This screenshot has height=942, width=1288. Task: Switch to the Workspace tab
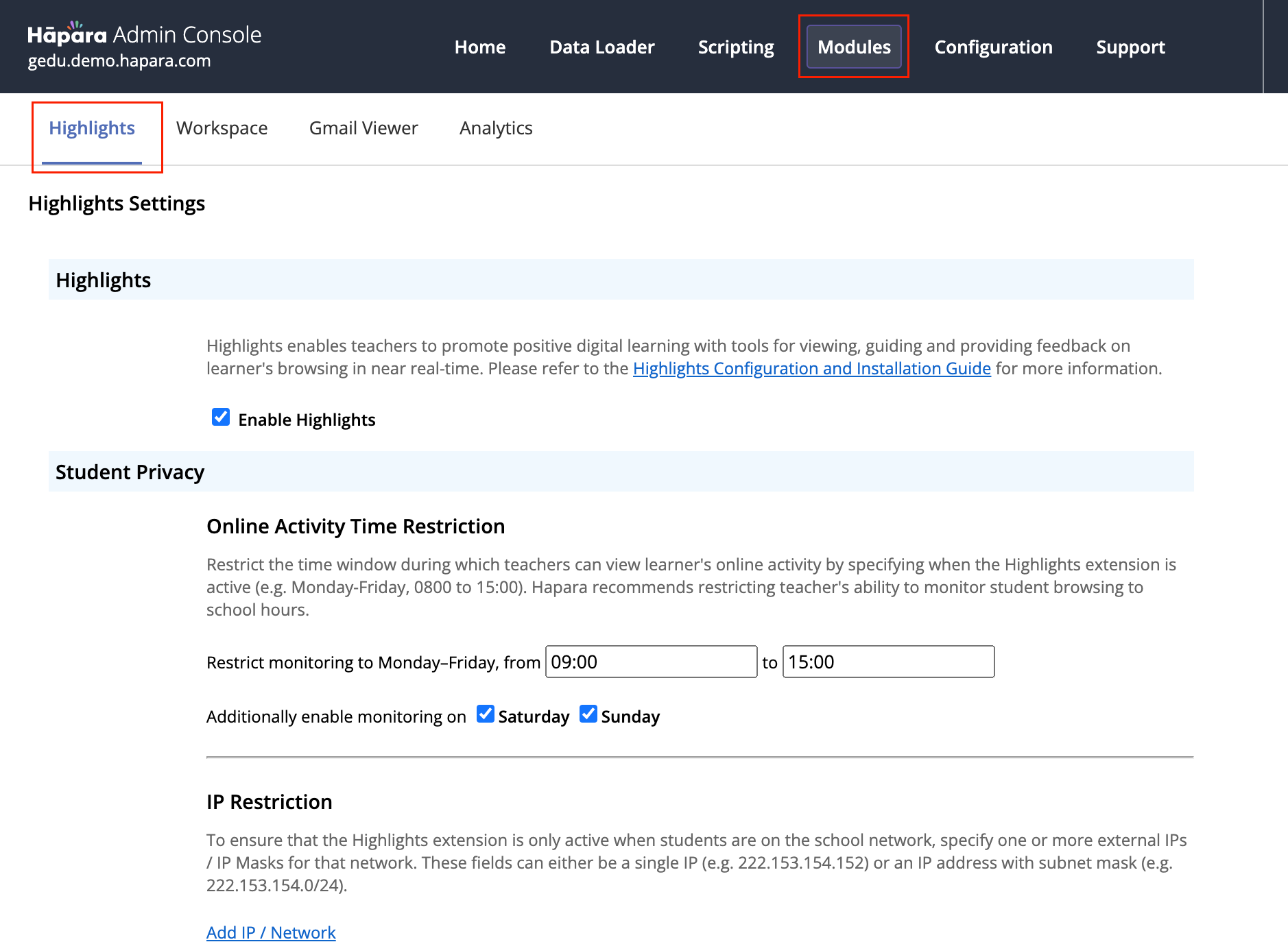click(x=222, y=128)
